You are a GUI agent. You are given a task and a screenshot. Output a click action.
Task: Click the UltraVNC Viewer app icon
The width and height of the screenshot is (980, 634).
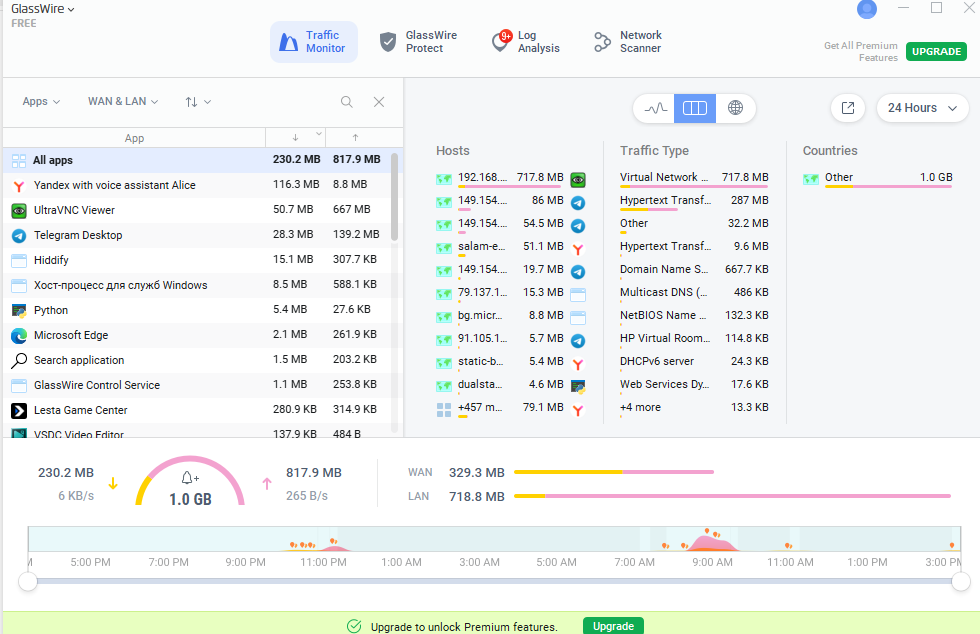19,211
